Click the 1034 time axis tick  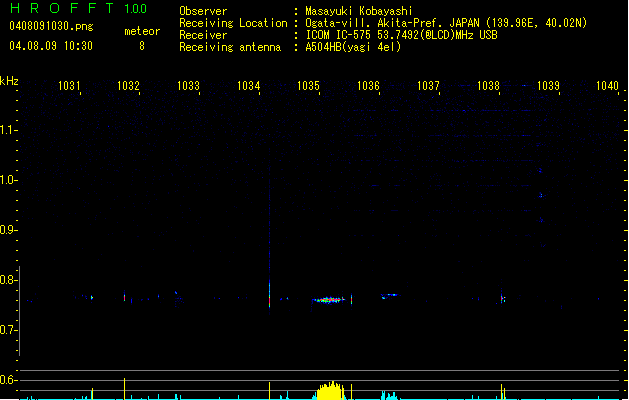tap(248, 86)
